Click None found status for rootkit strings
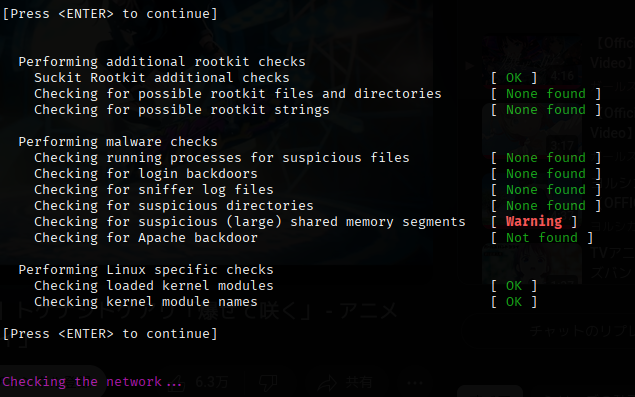Screen dimensions: 635x397 click(x=546, y=110)
